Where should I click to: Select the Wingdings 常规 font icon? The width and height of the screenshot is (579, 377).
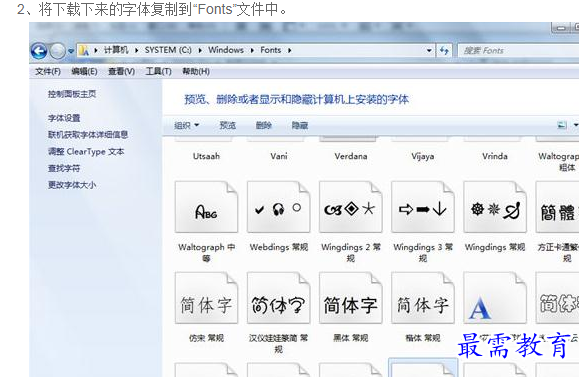point(495,207)
